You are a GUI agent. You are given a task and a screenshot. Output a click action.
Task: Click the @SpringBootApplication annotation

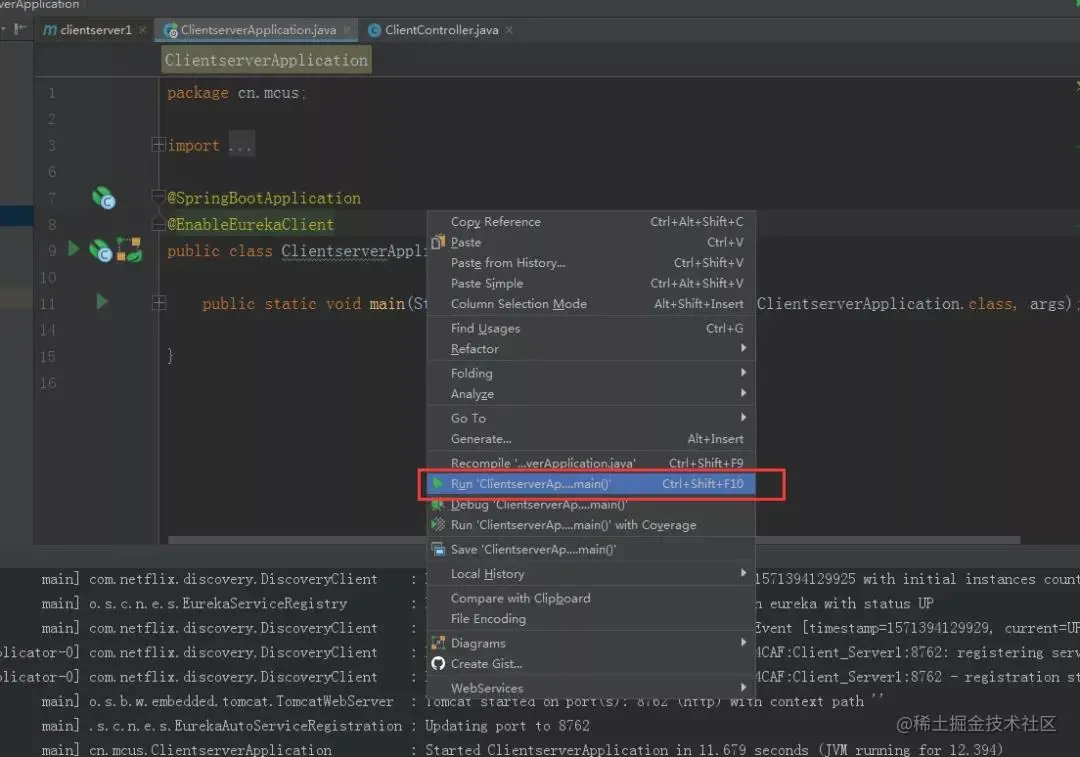point(264,198)
